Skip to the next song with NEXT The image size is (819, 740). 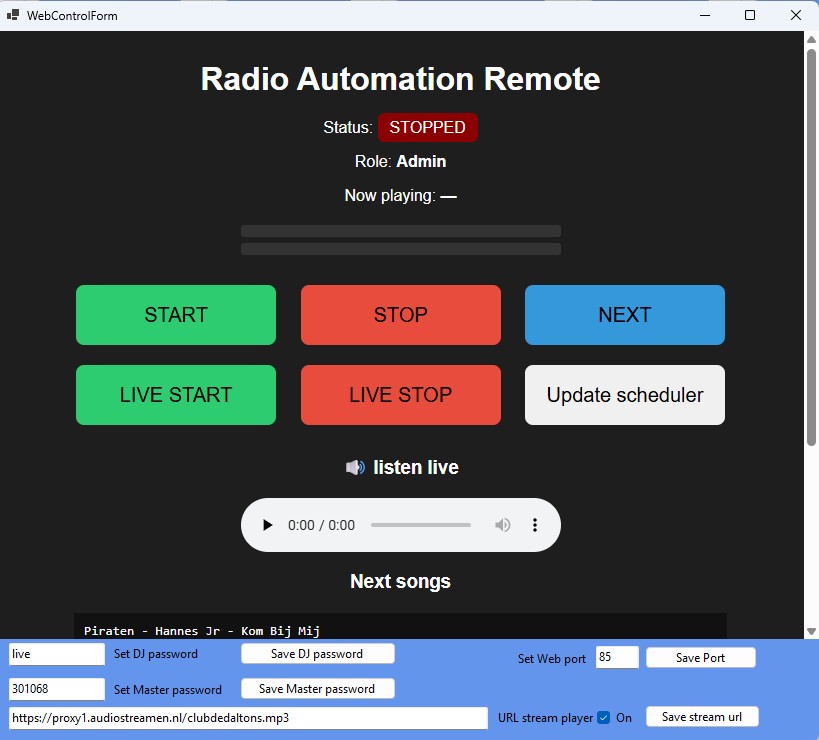click(624, 315)
